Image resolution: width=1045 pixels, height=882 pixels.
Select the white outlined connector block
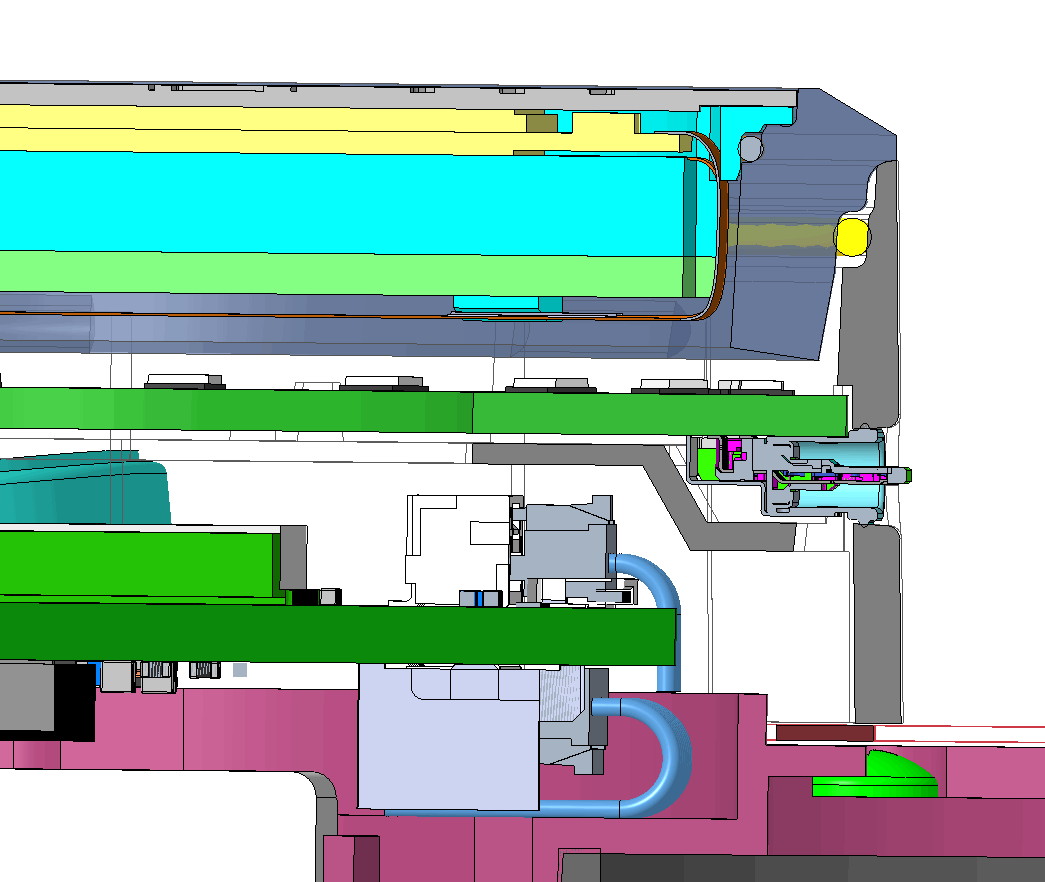460,549
